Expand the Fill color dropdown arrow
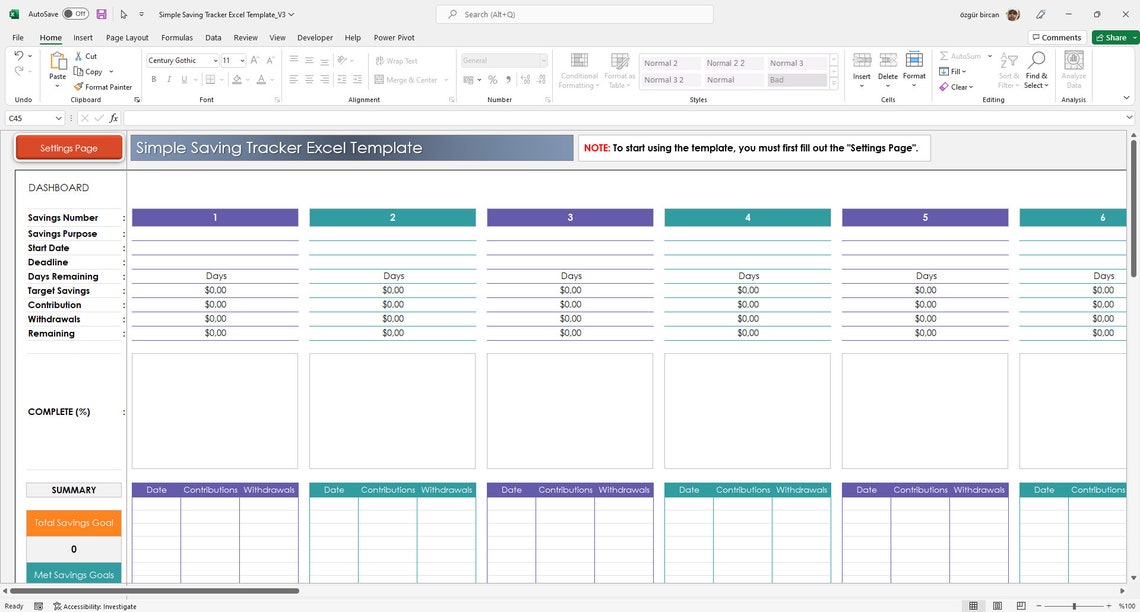The width and height of the screenshot is (1140, 612). click(247, 80)
